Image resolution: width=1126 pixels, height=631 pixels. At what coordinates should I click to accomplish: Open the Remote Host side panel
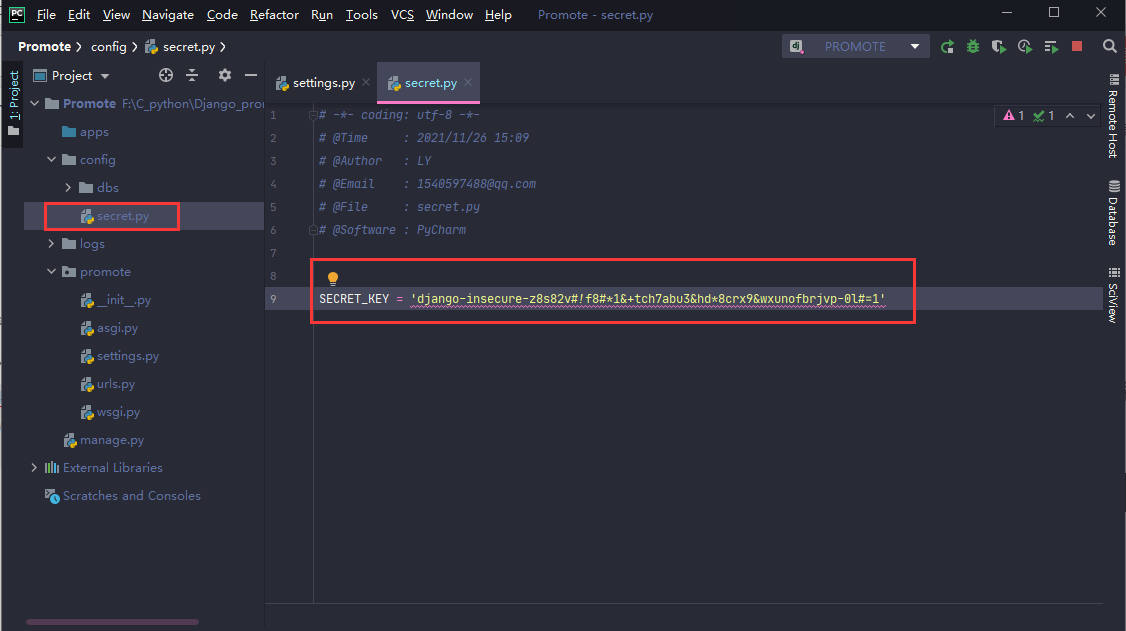pos(1113,116)
